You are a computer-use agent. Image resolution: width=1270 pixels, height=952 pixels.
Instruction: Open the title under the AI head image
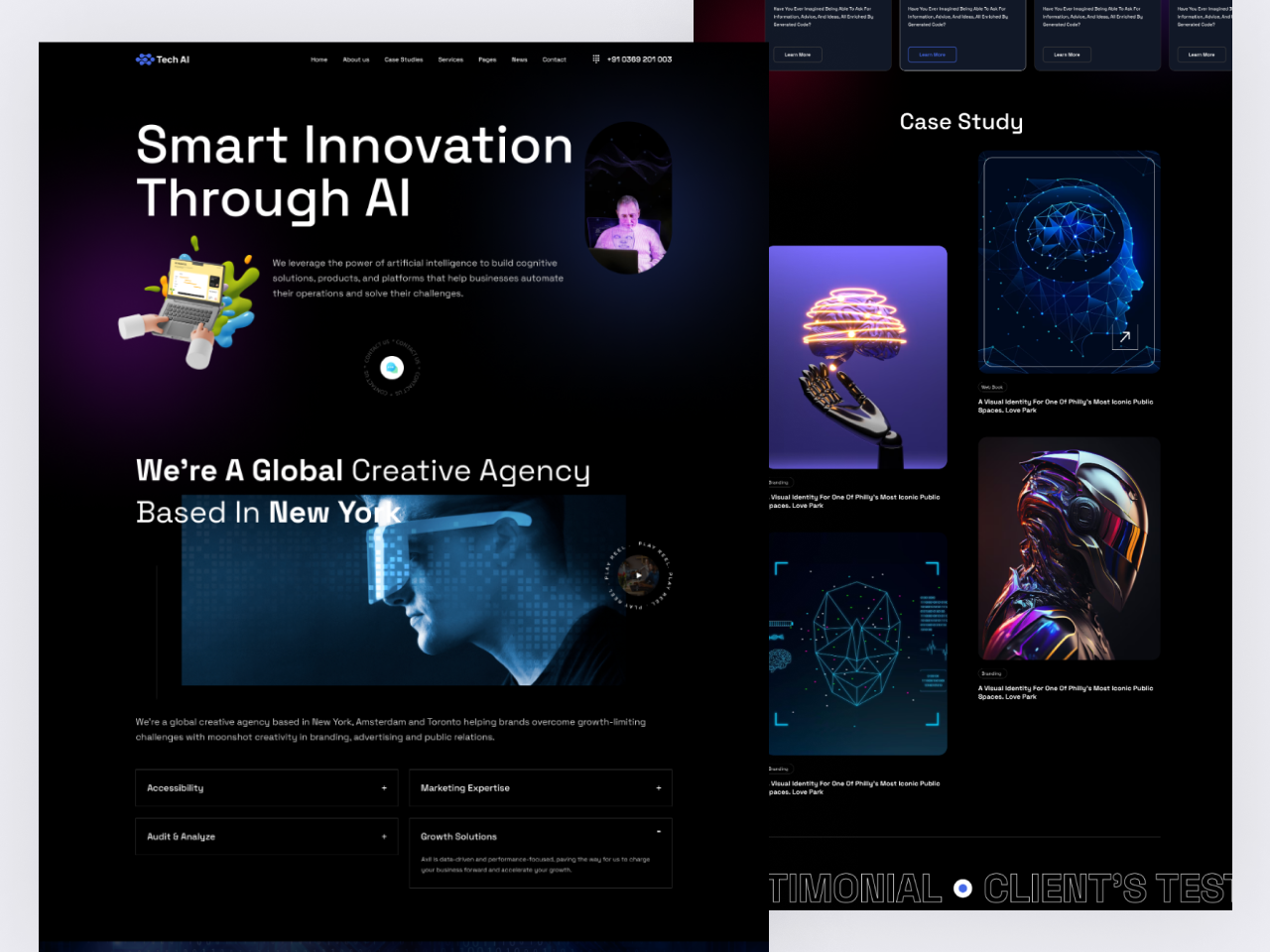1066,406
